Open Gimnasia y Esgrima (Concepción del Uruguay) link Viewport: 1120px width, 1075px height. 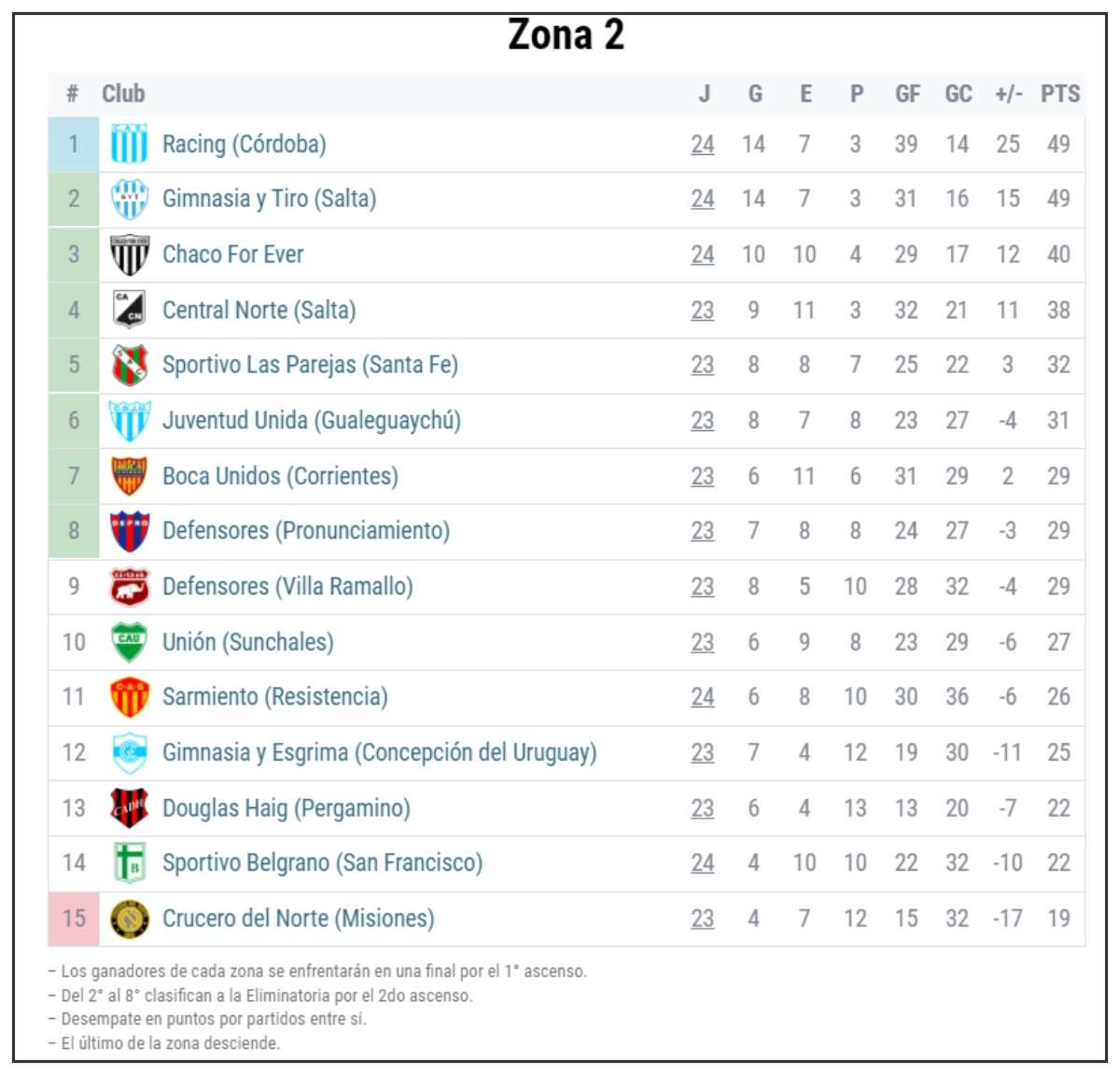[x=379, y=753]
